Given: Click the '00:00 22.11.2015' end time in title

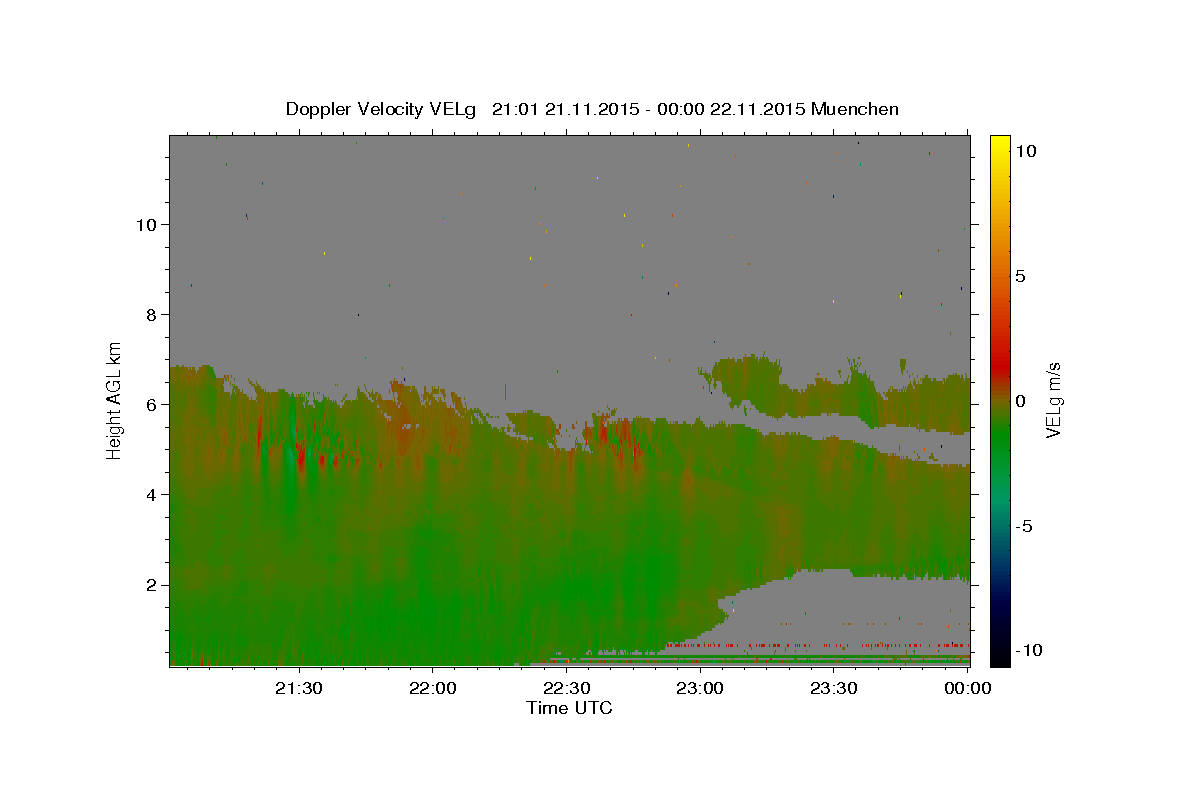Looking at the screenshot, I should click(x=732, y=109).
